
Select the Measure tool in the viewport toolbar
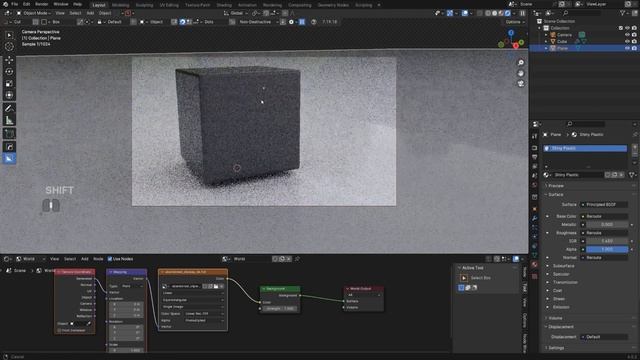(x=9, y=120)
